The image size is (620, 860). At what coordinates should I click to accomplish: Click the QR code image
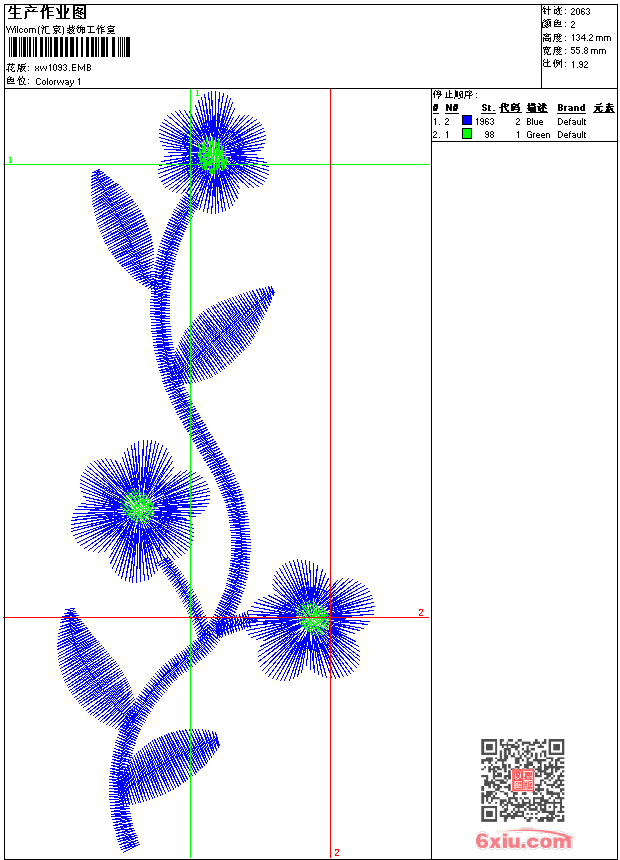(x=522, y=780)
